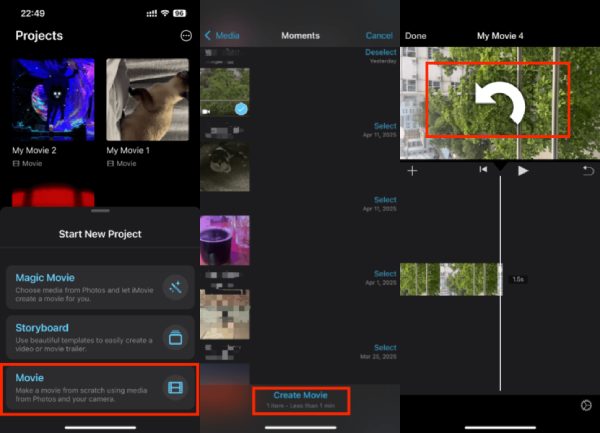Screen dimensions: 600x433
Task: Tap the 22:49 clock in status bar
Action: (x=33, y=13)
